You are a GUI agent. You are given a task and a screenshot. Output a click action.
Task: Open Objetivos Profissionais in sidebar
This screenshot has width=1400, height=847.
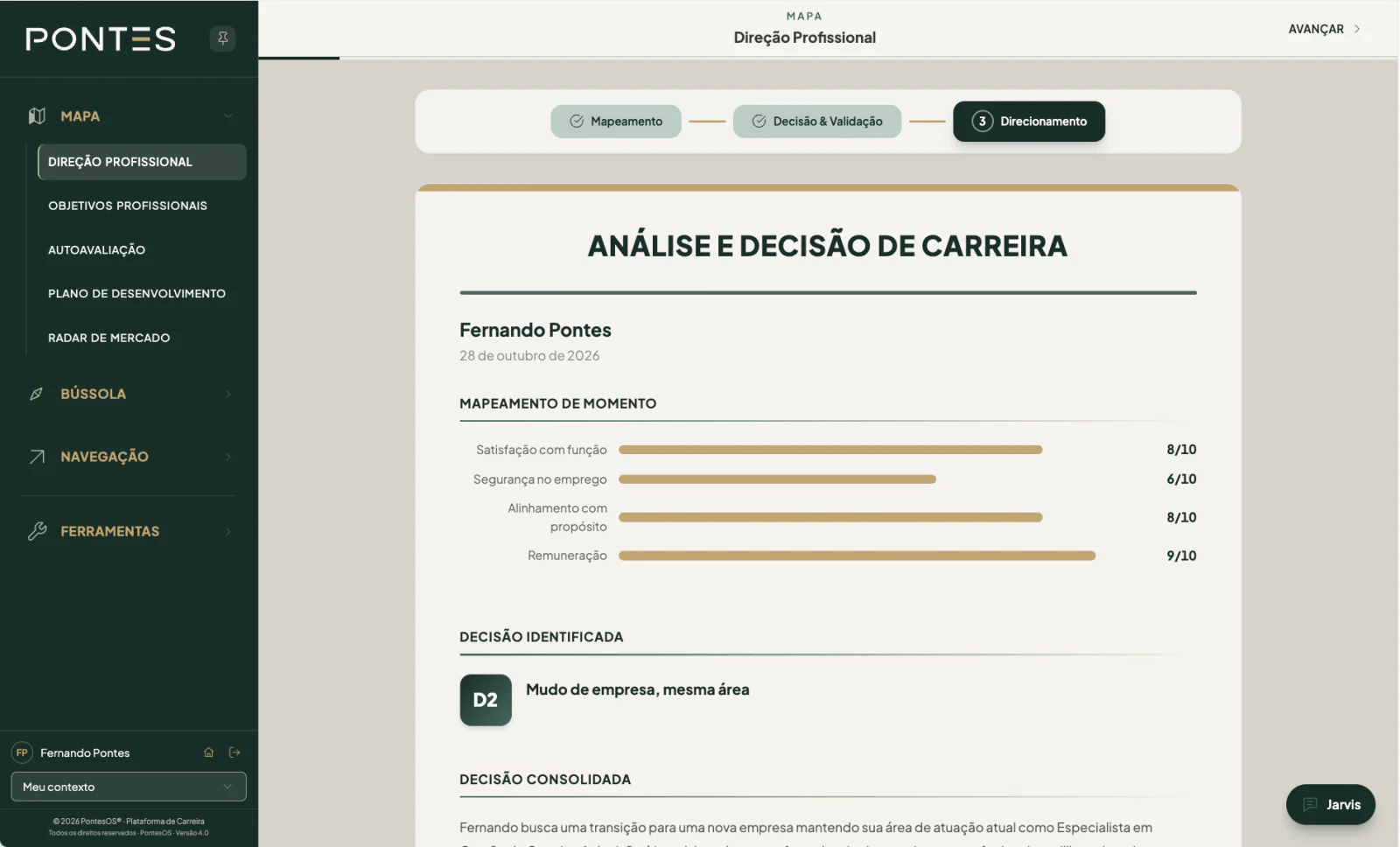pyautogui.click(x=128, y=206)
